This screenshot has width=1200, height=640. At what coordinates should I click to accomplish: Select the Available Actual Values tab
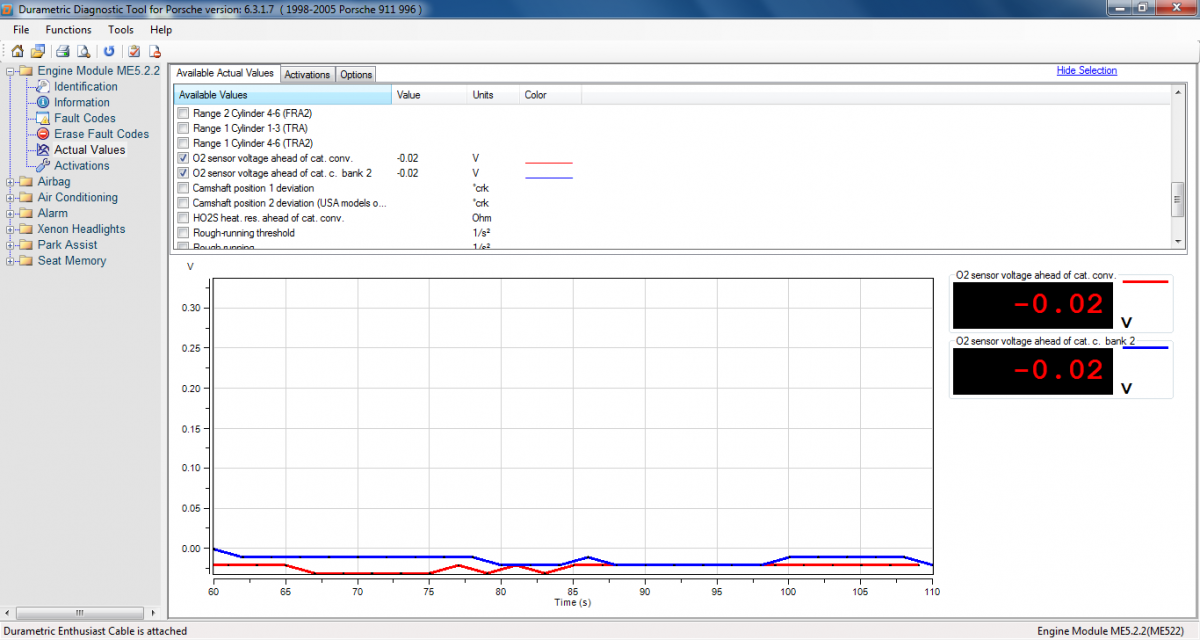(x=225, y=73)
